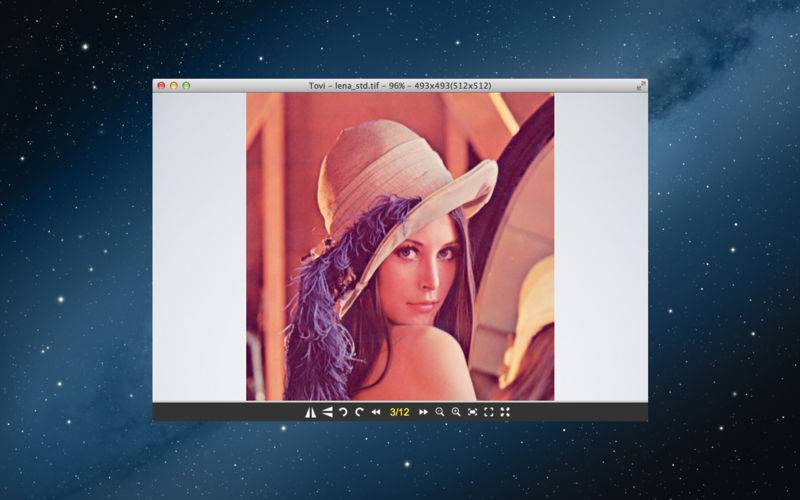Click the displayed lena_std.tif picture
This screenshot has width=800, height=500.
pos(400,247)
